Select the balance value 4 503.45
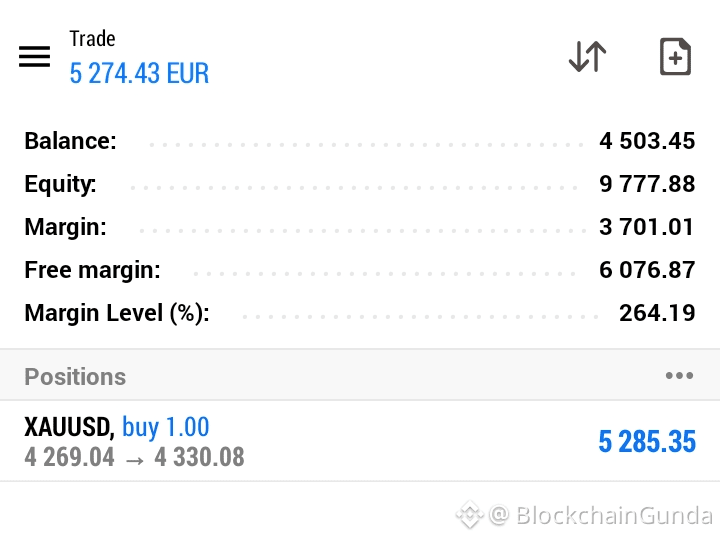 coord(647,141)
